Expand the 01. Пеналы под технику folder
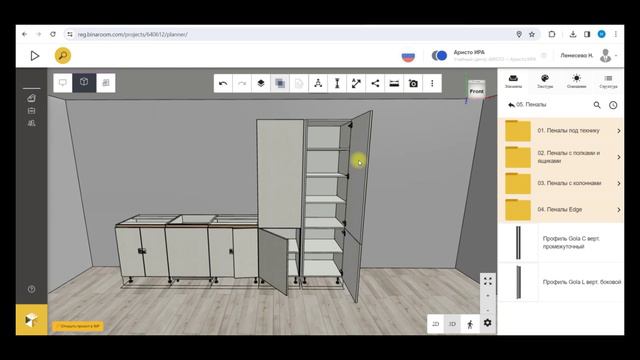 560,131
